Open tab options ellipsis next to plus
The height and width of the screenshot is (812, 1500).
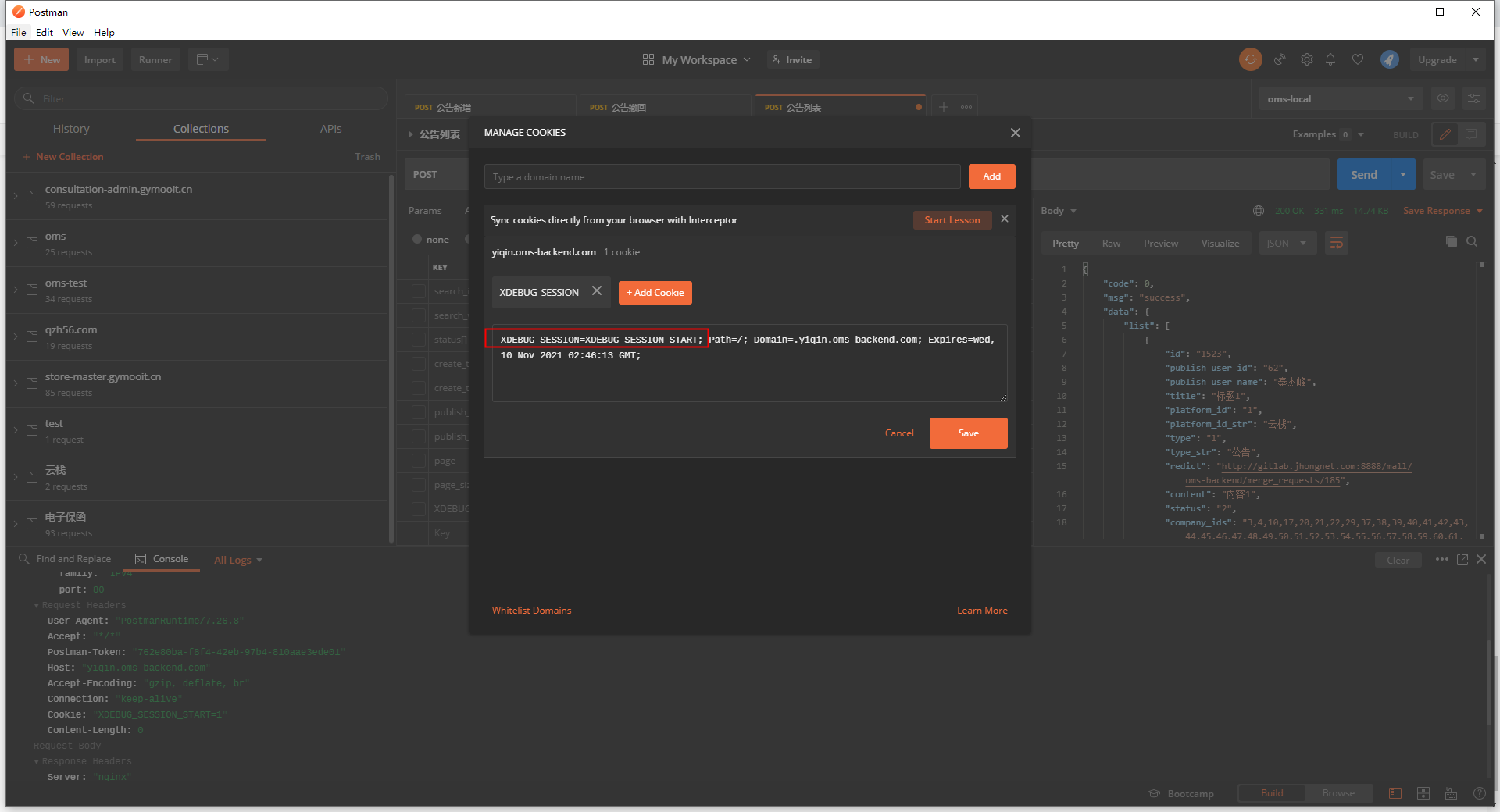[966, 107]
